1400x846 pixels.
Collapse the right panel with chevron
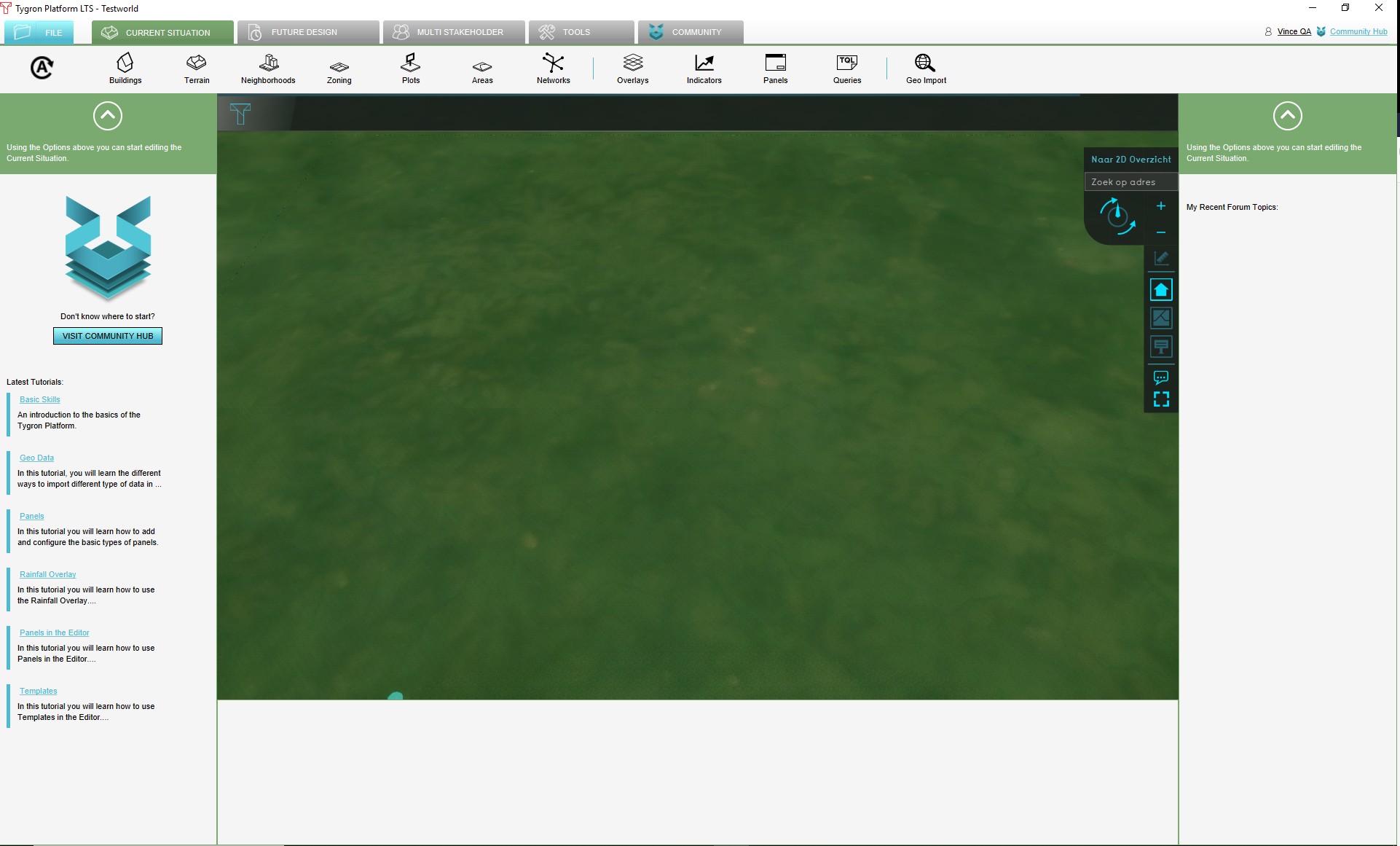(x=1287, y=116)
